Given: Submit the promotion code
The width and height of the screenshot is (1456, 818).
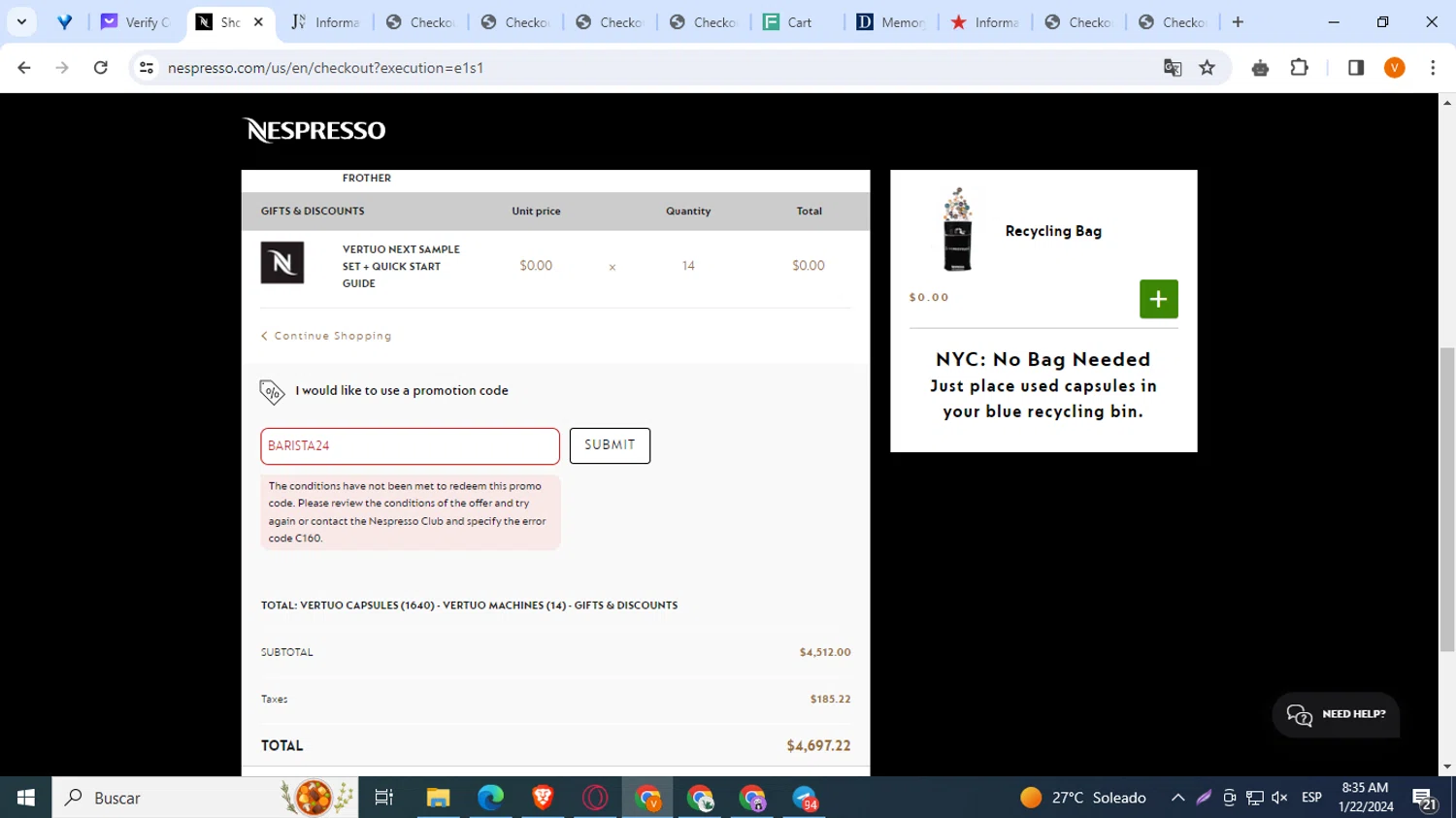Looking at the screenshot, I should pos(610,445).
